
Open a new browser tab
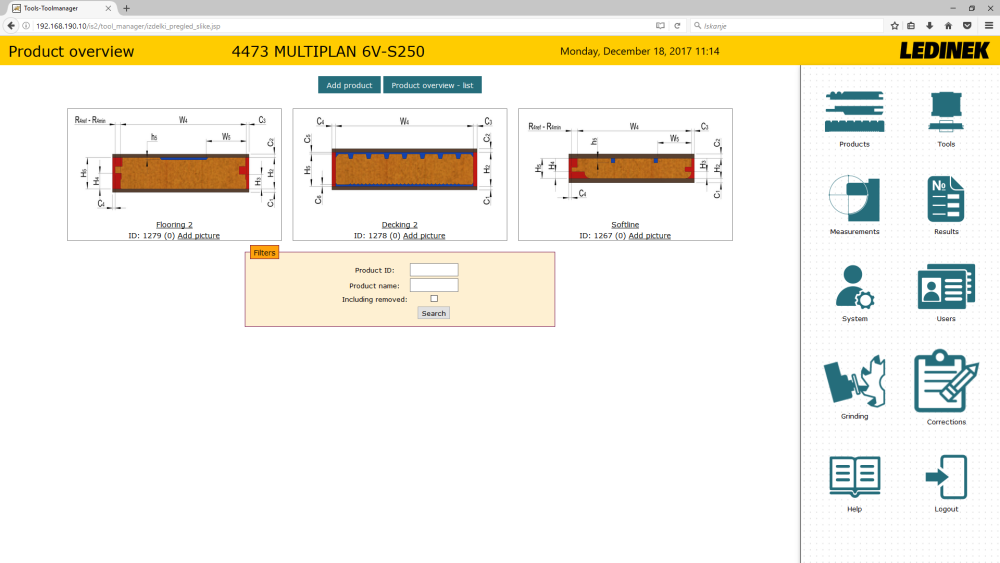coord(126,8)
